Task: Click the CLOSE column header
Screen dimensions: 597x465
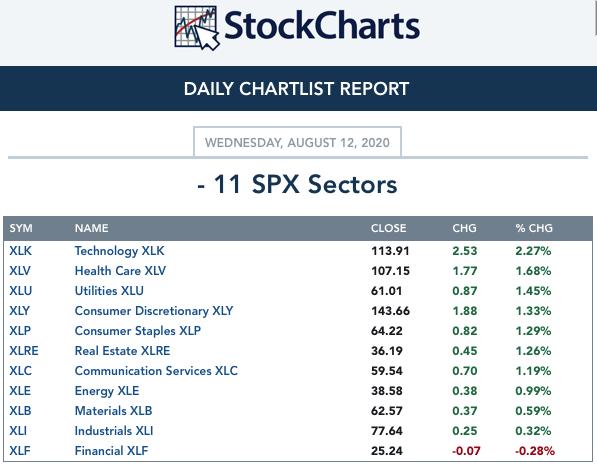Action: click(x=388, y=228)
